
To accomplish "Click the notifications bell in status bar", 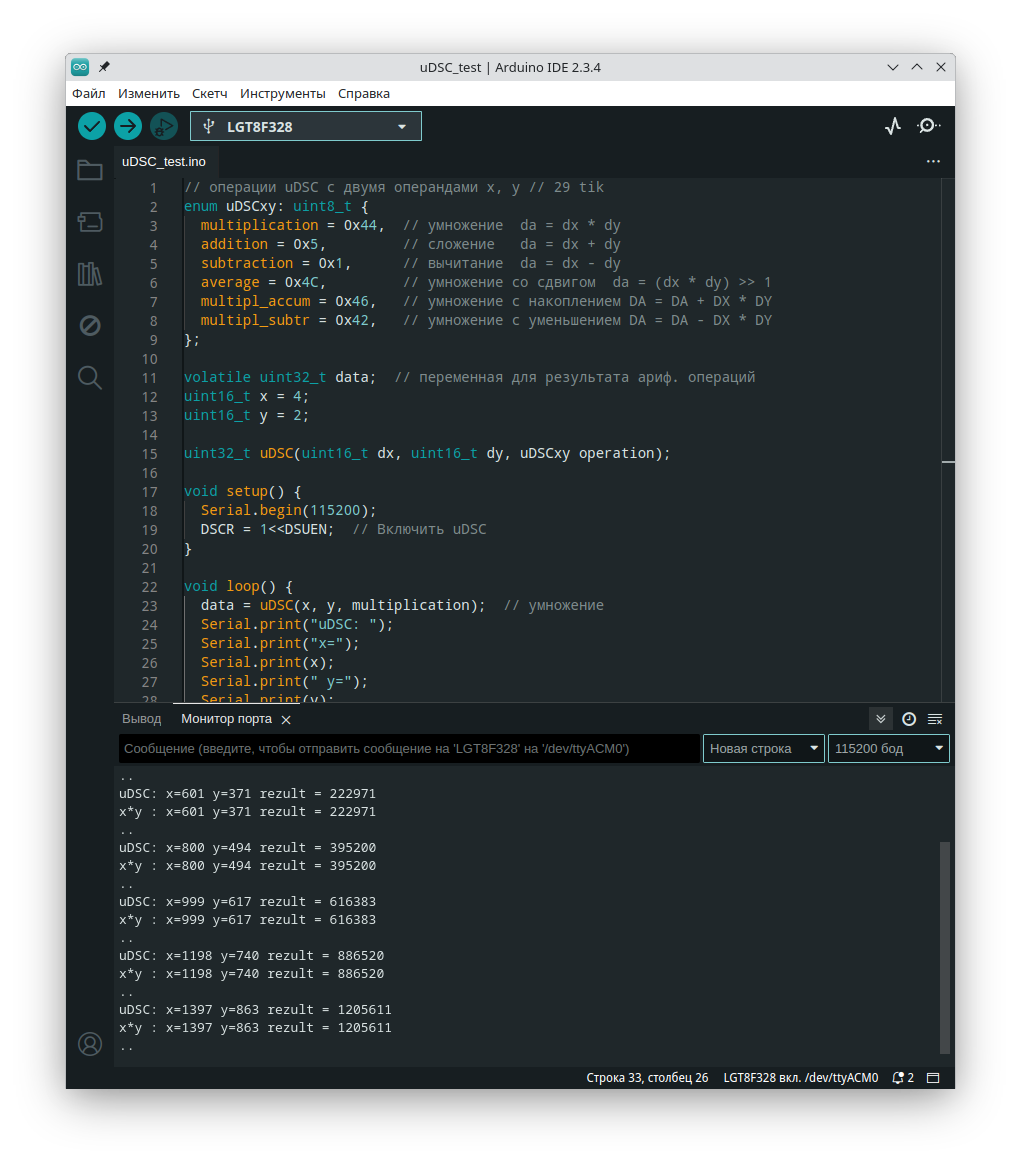I will [x=903, y=1078].
